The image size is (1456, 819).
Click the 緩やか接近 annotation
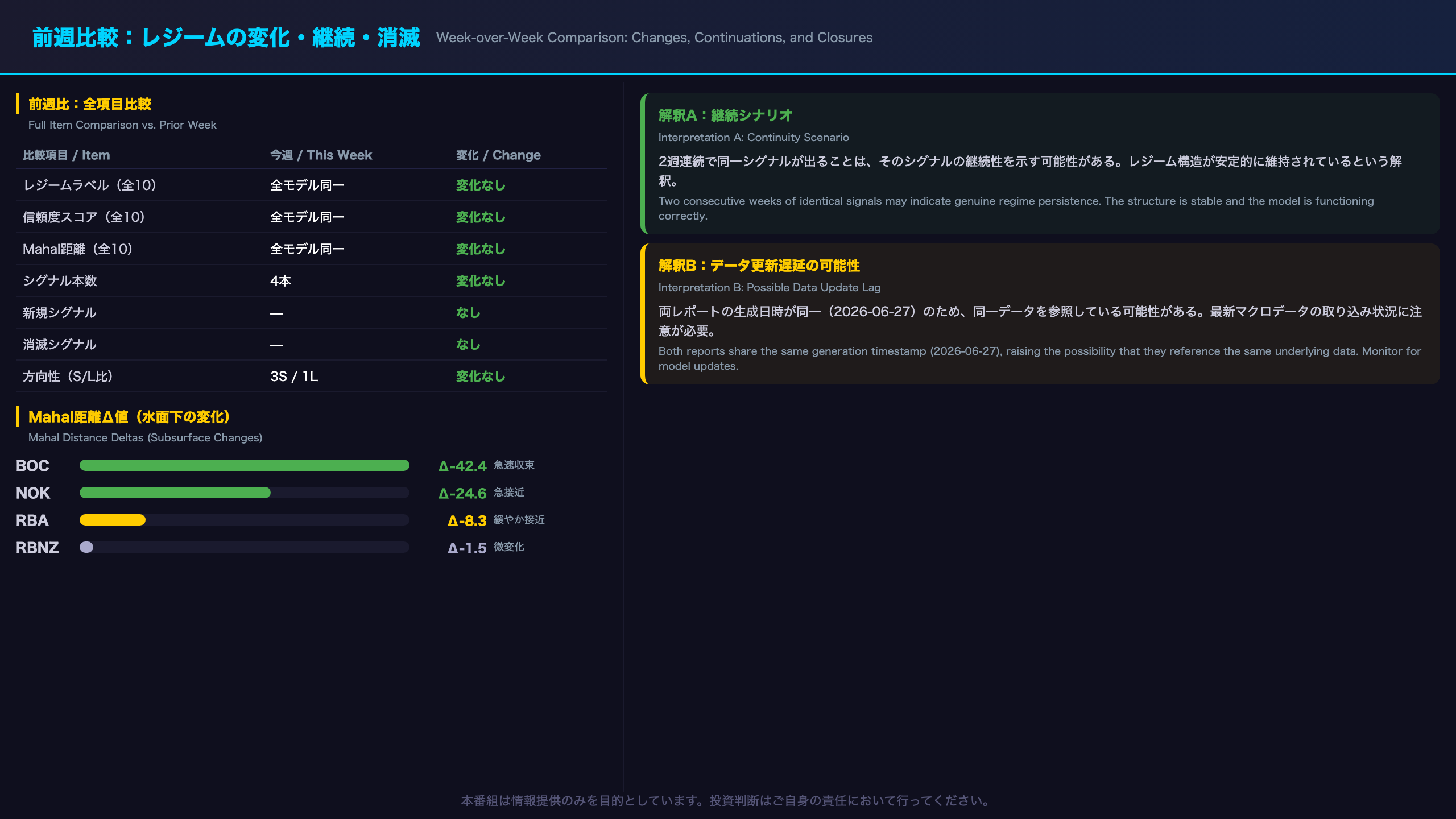click(x=519, y=519)
